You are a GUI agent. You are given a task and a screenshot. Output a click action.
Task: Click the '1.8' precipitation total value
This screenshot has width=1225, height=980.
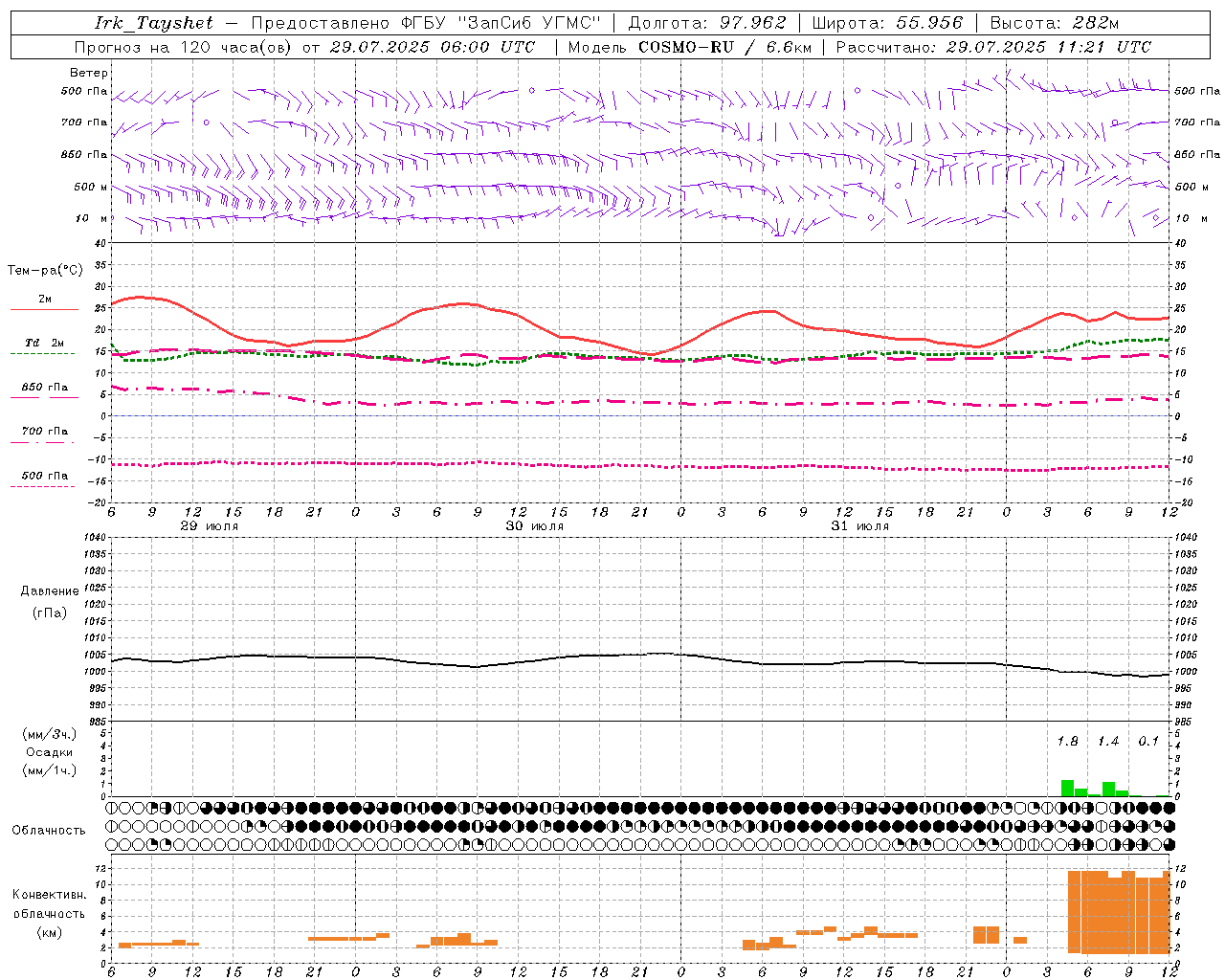click(x=1067, y=742)
